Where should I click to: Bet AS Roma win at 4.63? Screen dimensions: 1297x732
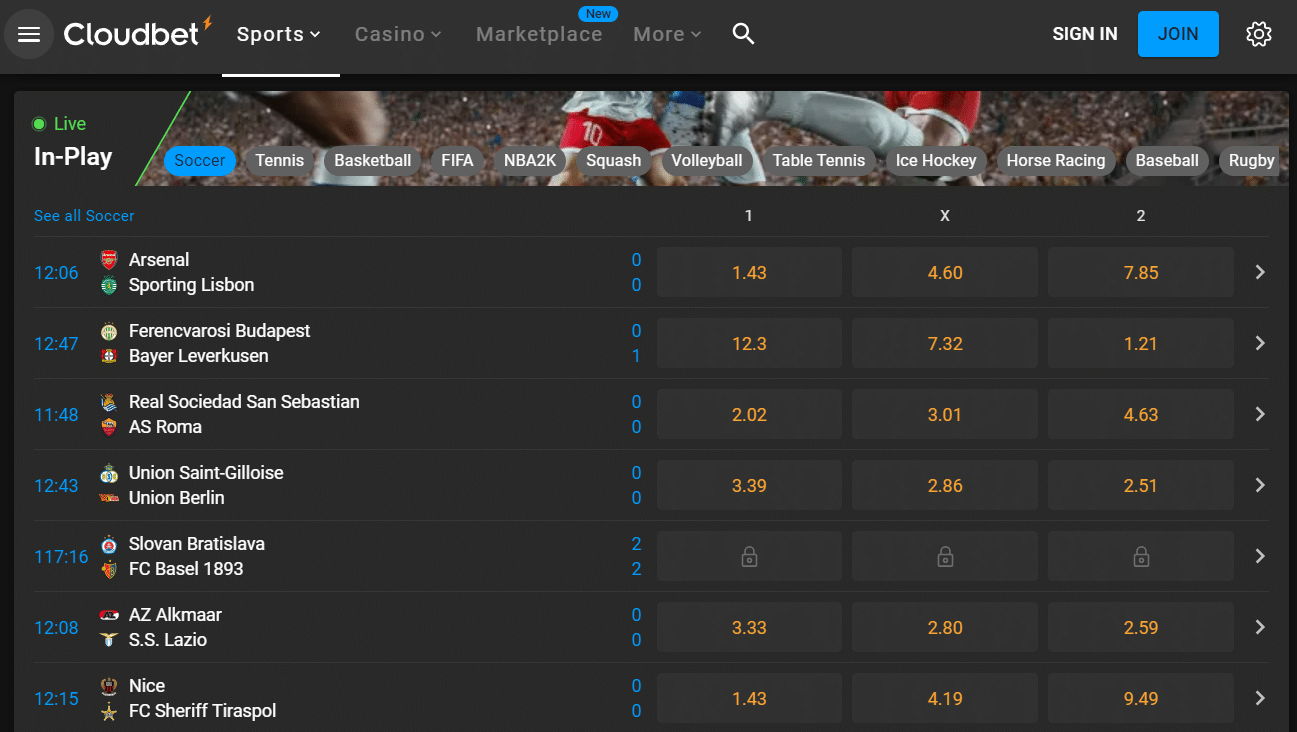1141,414
